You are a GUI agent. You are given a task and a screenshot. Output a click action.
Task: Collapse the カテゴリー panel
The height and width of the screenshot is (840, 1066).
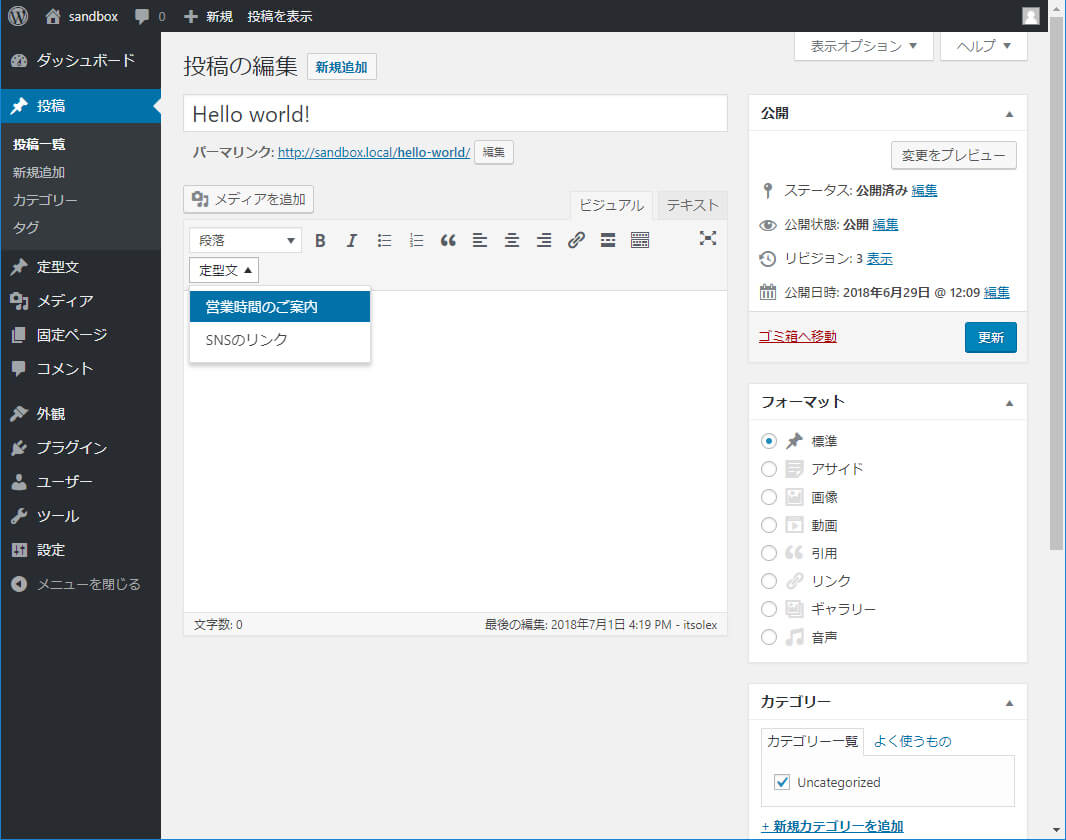1009,703
